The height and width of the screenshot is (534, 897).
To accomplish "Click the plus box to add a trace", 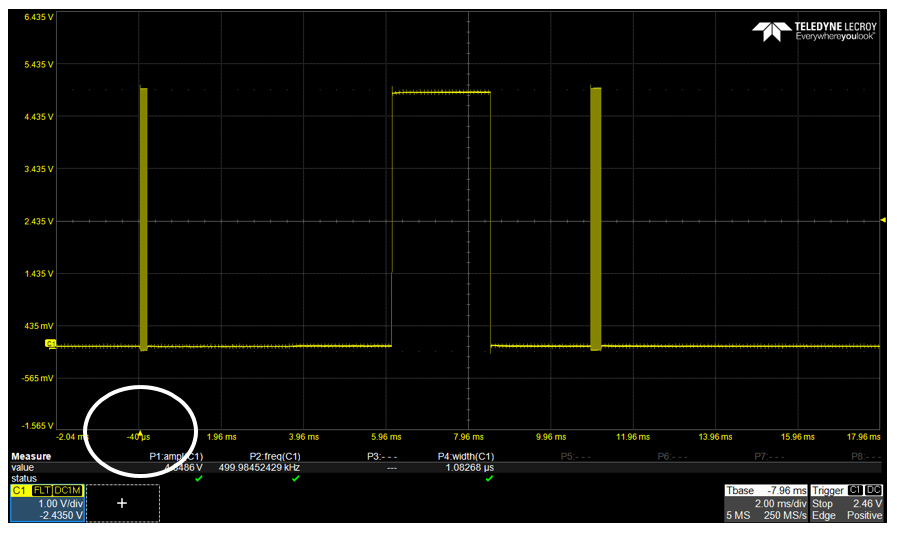I will point(122,503).
